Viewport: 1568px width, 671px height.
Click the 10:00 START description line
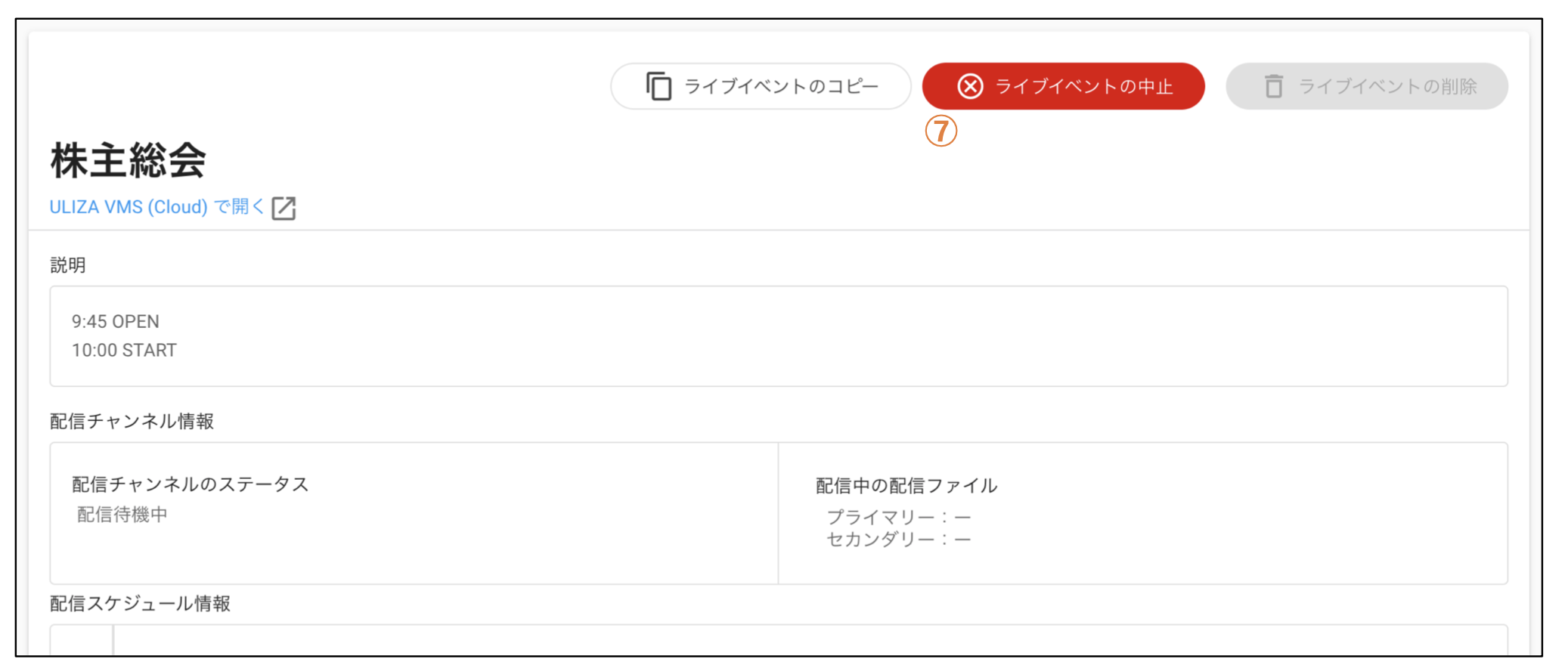[124, 350]
